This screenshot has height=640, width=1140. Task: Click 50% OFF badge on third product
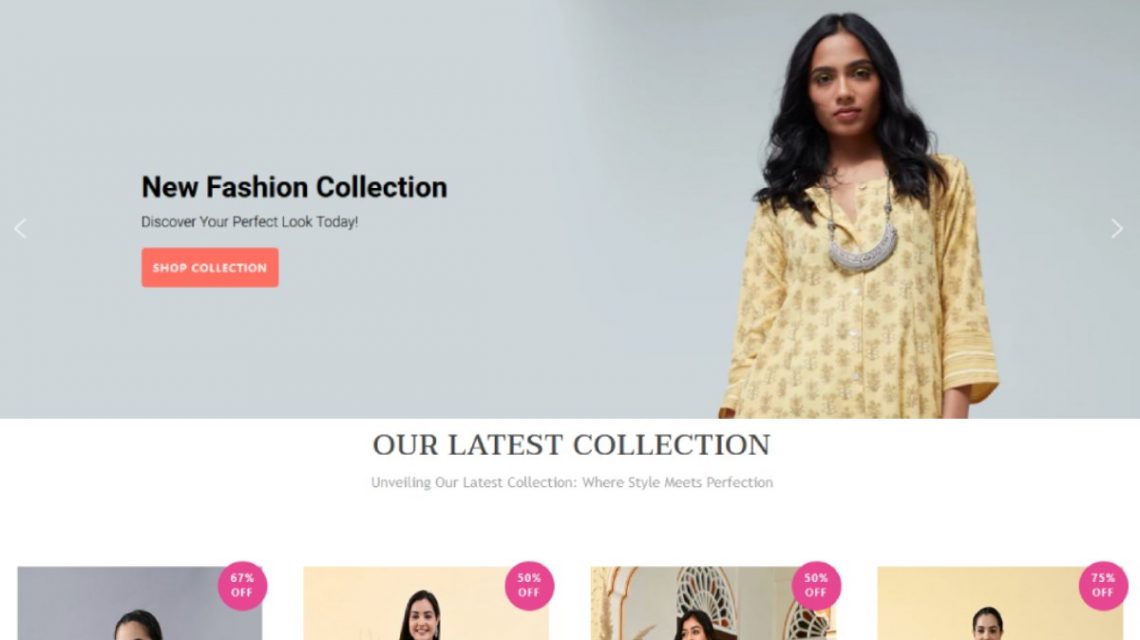[x=816, y=585]
